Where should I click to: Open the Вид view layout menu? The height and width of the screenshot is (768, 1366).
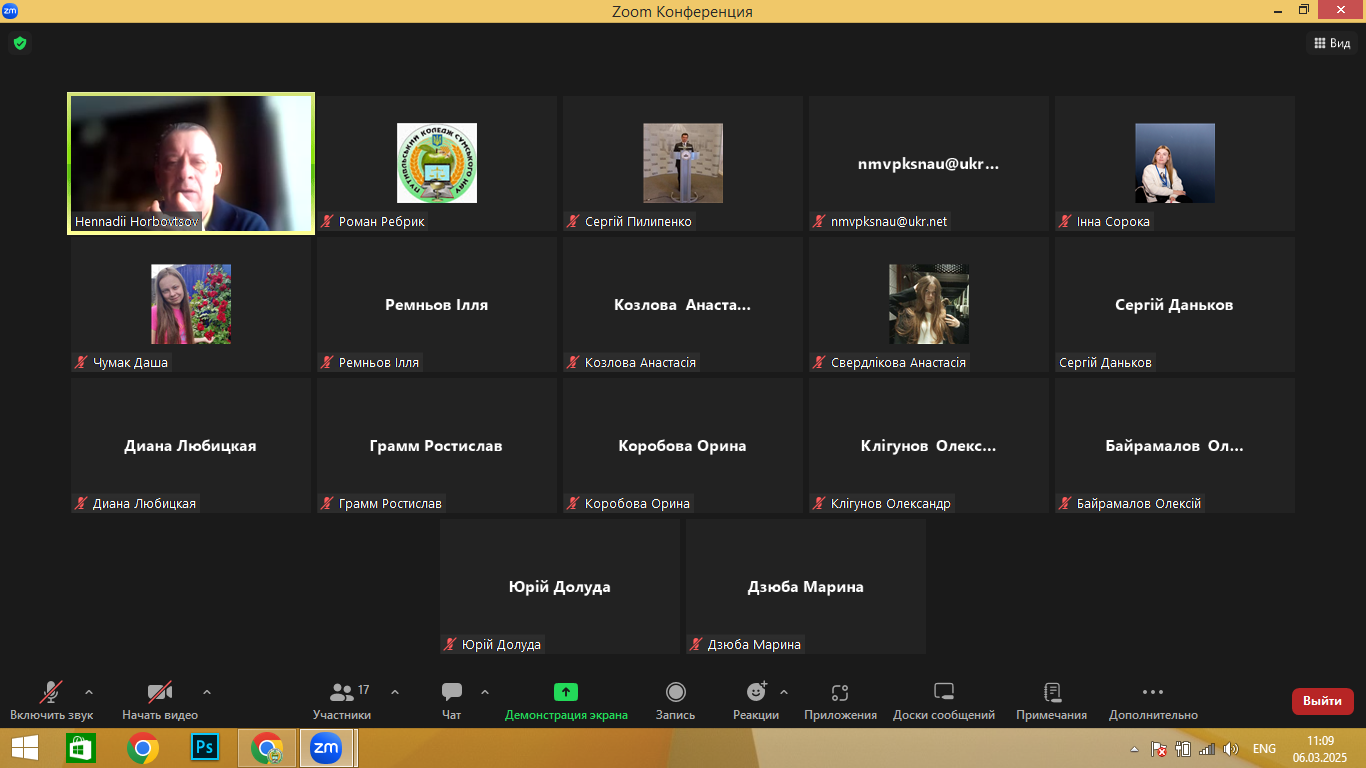point(1331,43)
